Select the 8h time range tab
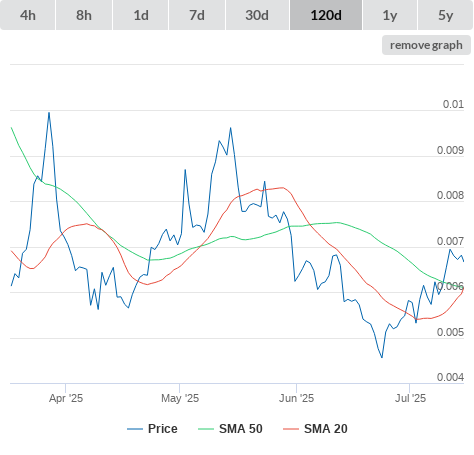The width and height of the screenshot is (474, 455). click(84, 15)
